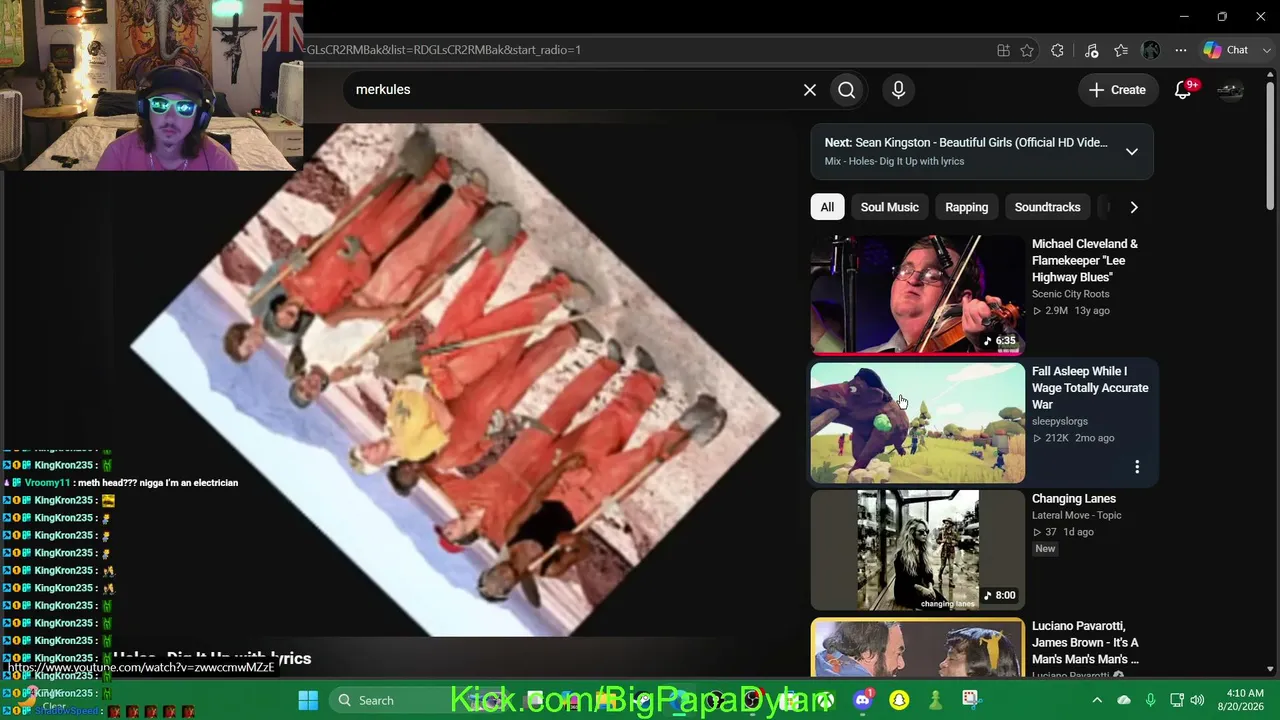Image resolution: width=1280 pixels, height=720 pixels.
Task: Open the network/display tray icon
Action: pos(1176,700)
